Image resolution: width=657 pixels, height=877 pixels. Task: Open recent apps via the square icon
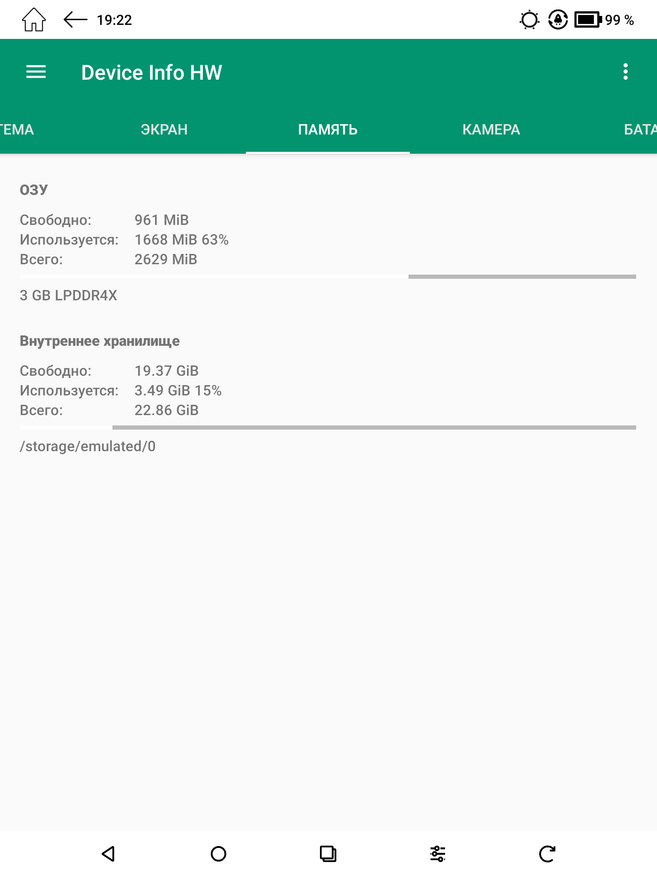(x=328, y=854)
